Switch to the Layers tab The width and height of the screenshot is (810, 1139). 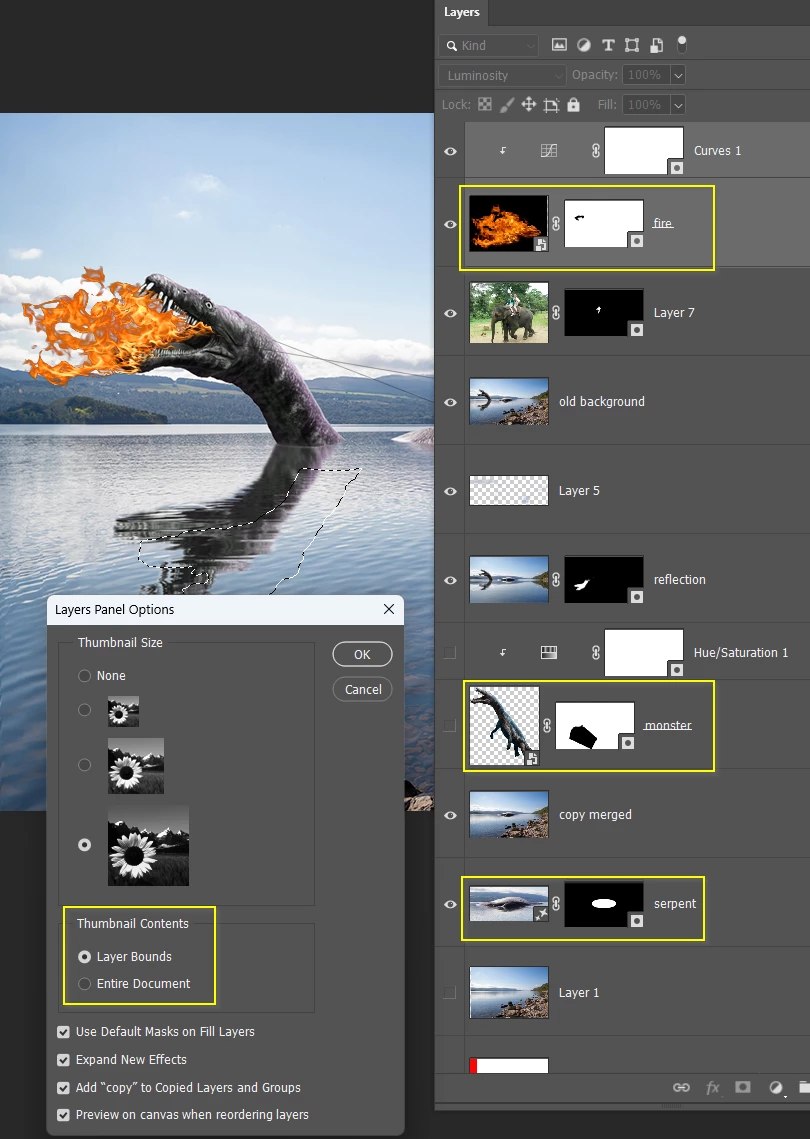[462, 12]
